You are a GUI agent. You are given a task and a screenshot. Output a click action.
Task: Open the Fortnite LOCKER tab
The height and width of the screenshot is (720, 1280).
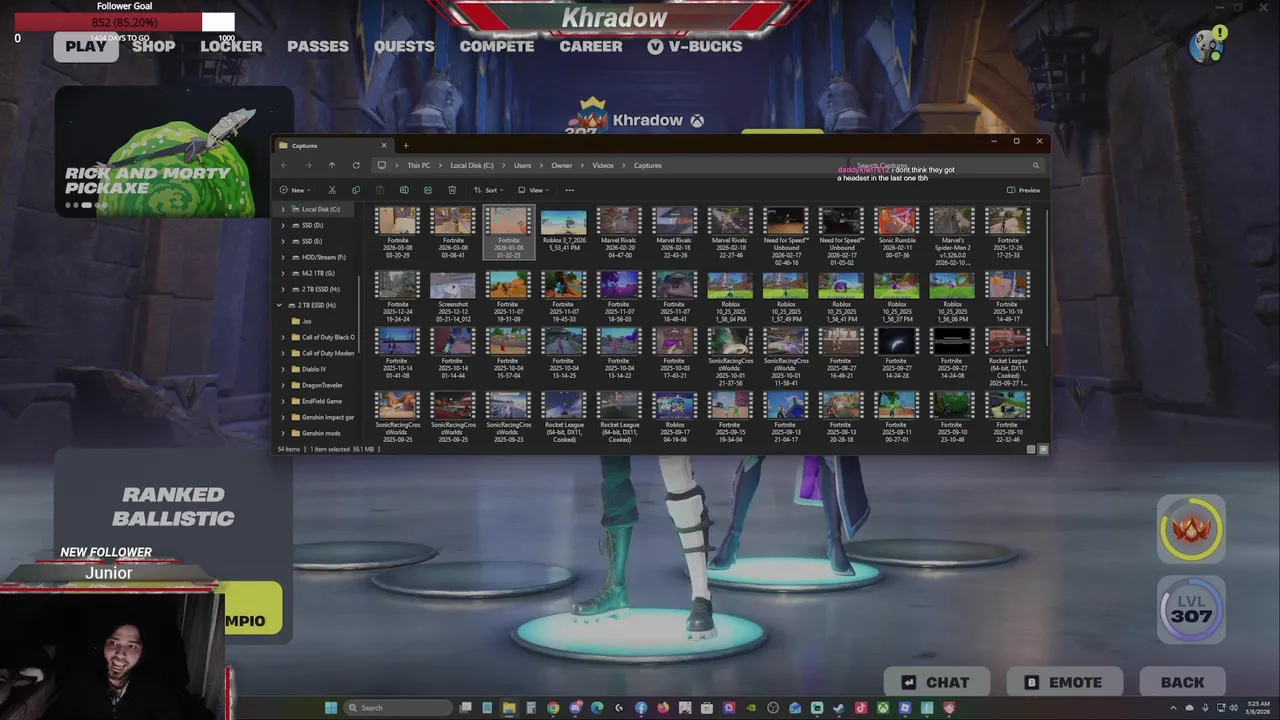click(x=231, y=46)
